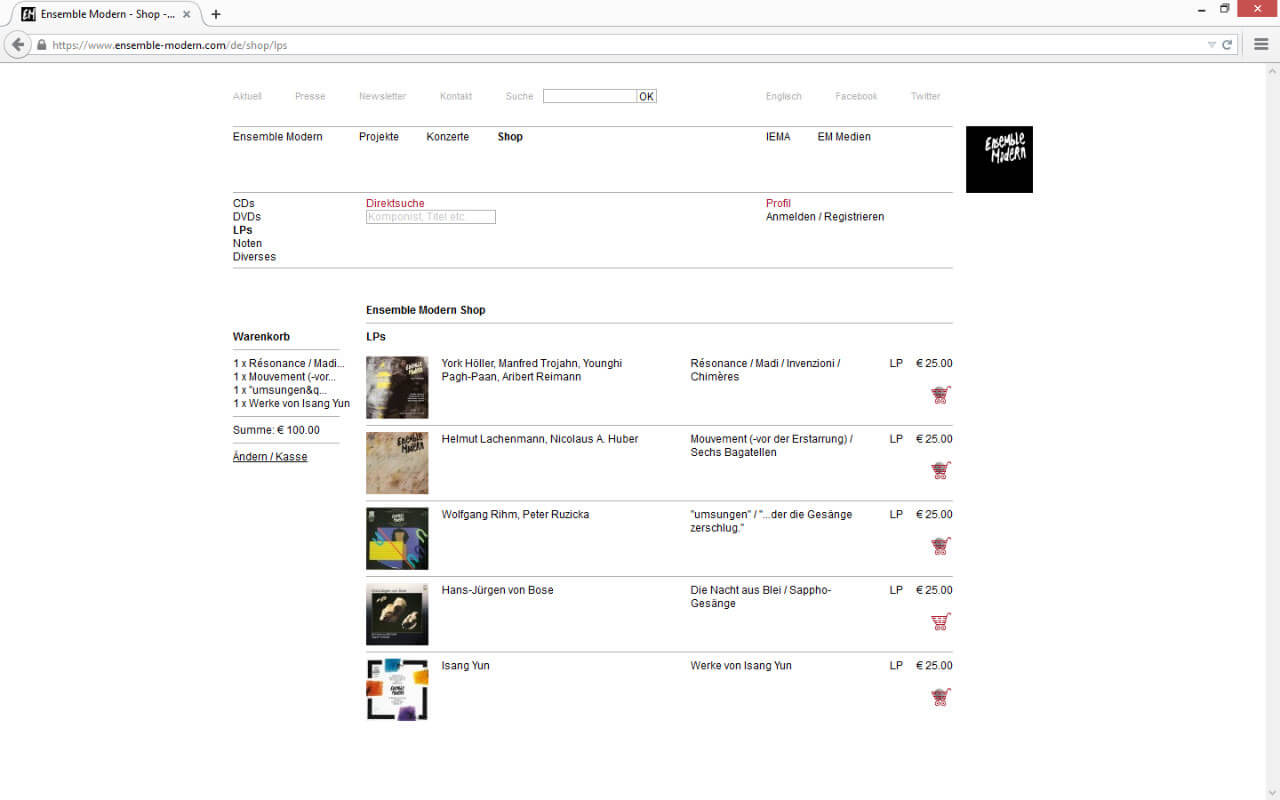Select the LPs shop category
Viewport: 1280px width, 800px height.
click(x=243, y=230)
